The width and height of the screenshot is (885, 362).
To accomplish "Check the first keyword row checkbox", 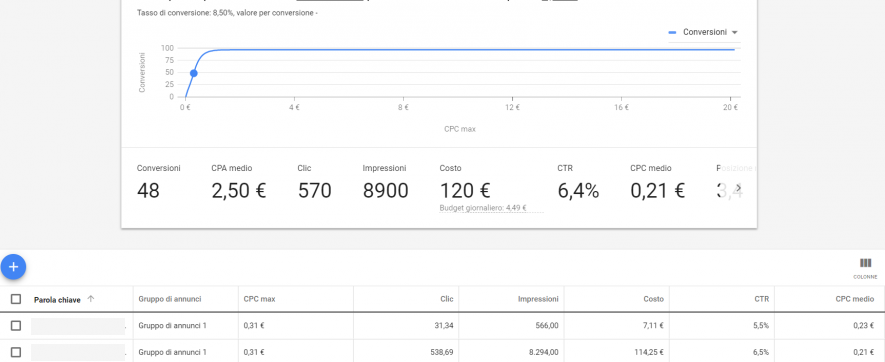I will (16, 325).
